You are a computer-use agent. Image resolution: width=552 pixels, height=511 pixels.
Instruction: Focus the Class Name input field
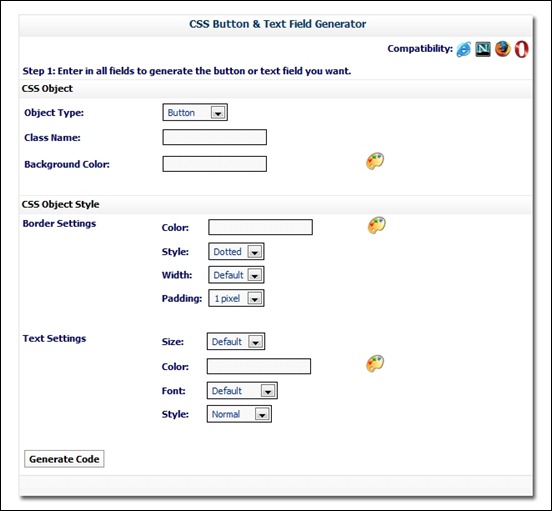coord(214,137)
